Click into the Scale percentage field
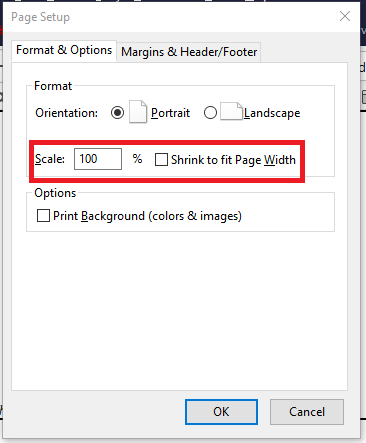366x443 pixels. 98,159
